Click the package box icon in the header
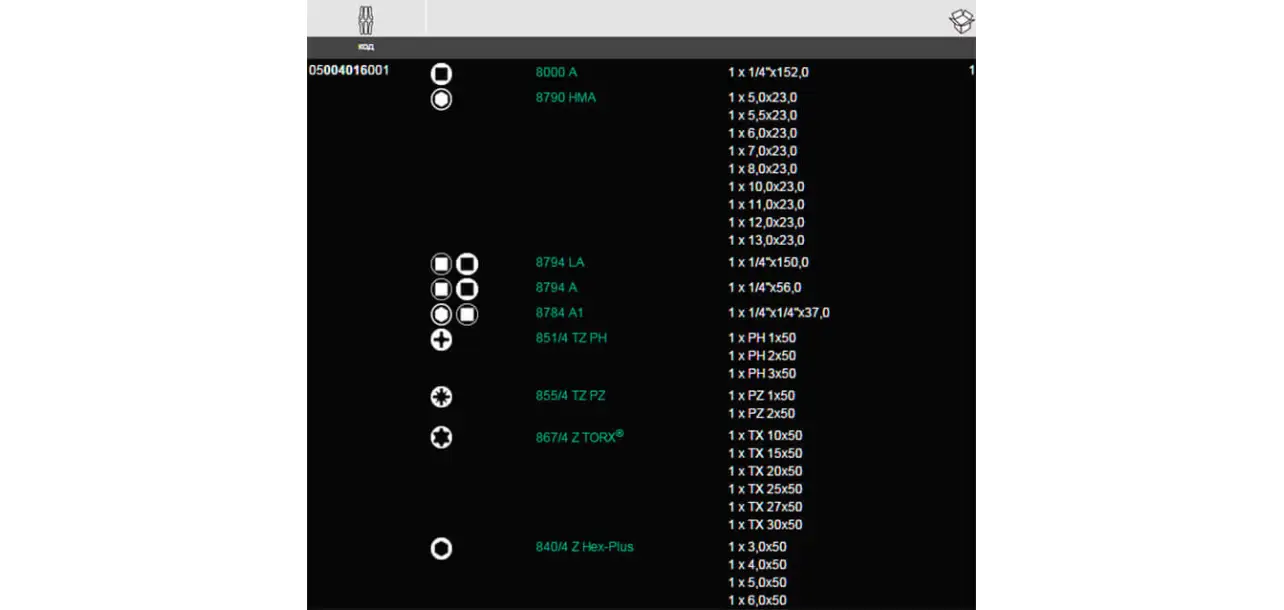 (961, 21)
